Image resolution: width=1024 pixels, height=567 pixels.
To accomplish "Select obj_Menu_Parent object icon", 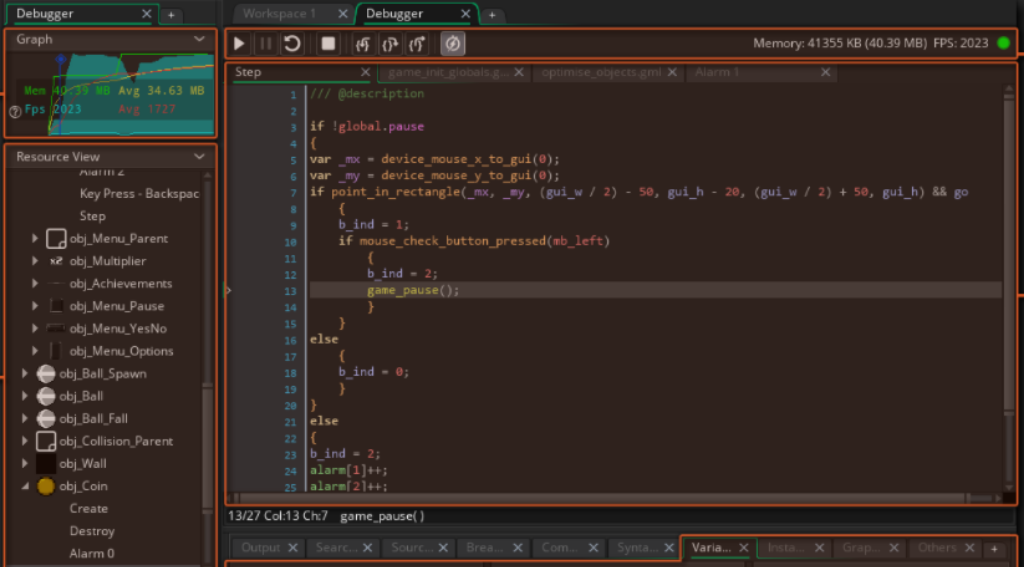I will pyautogui.click(x=56, y=238).
